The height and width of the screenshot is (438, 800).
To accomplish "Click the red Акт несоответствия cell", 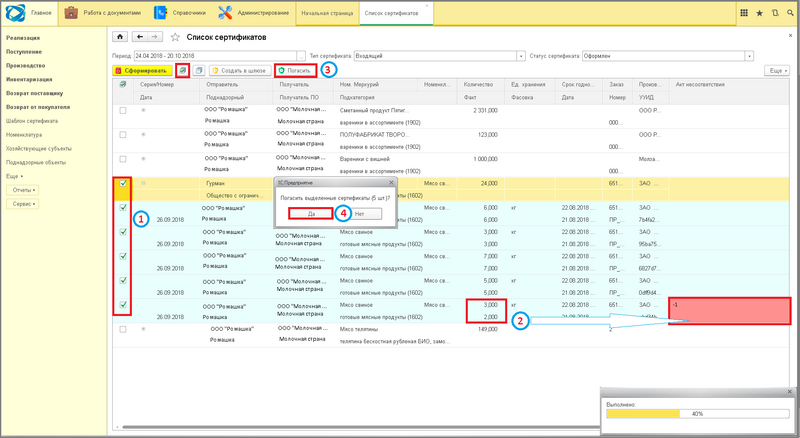I will click(x=730, y=311).
